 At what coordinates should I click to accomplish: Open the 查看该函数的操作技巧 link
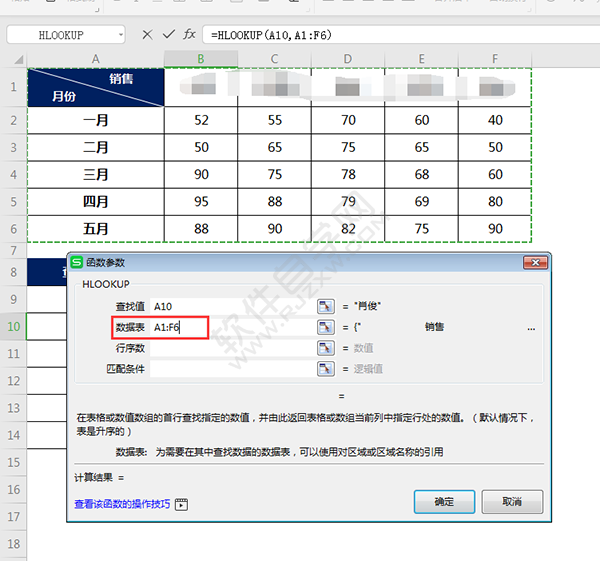click(121, 504)
